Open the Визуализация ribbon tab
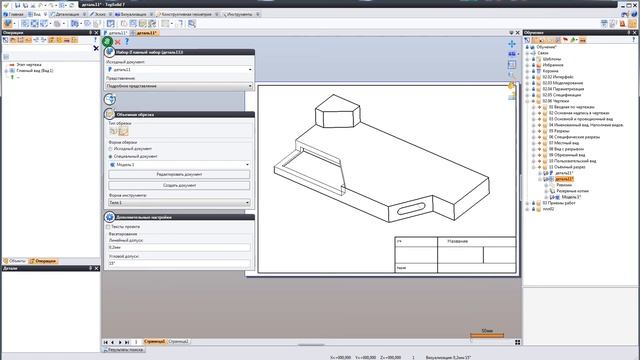 pos(131,14)
